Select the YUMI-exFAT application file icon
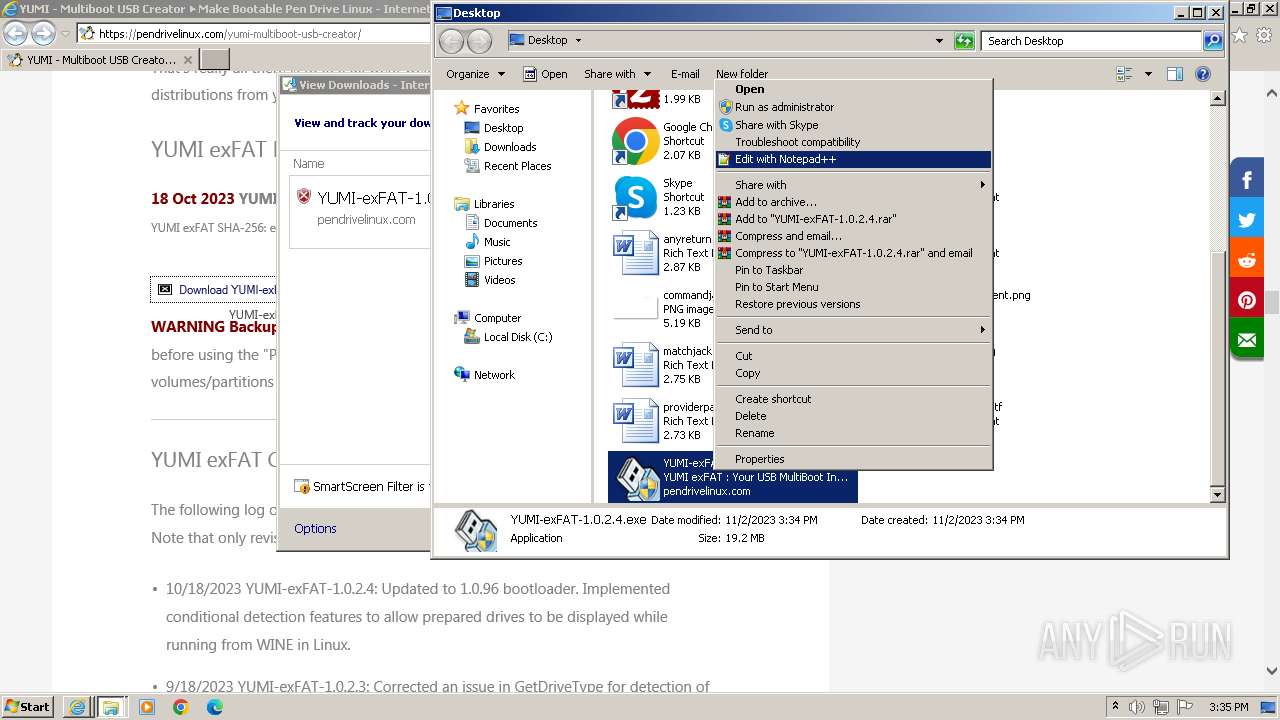 638,477
